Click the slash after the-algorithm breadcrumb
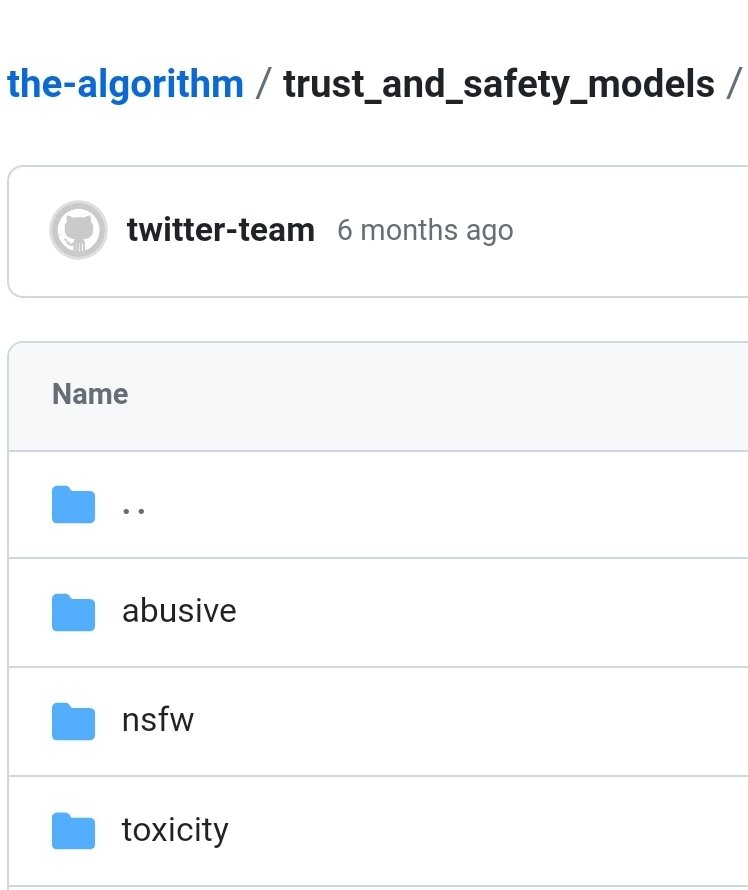The height and width of the screenshot is (890, 748). [263, 84]
